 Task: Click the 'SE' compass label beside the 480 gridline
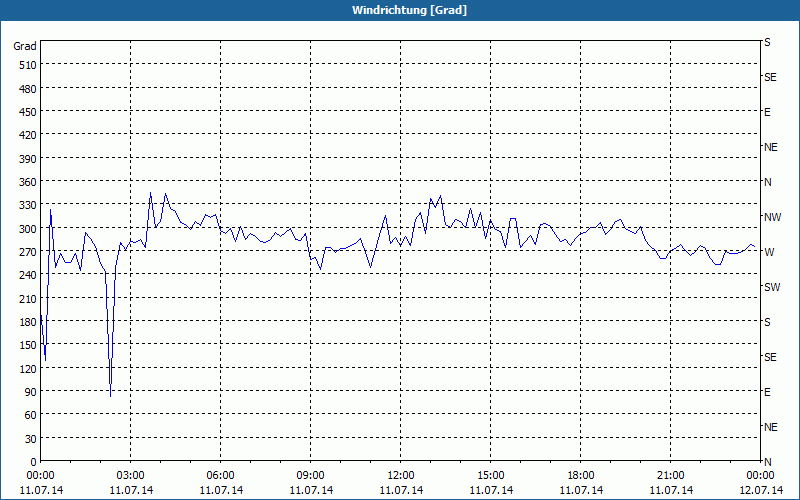(770, 78)
